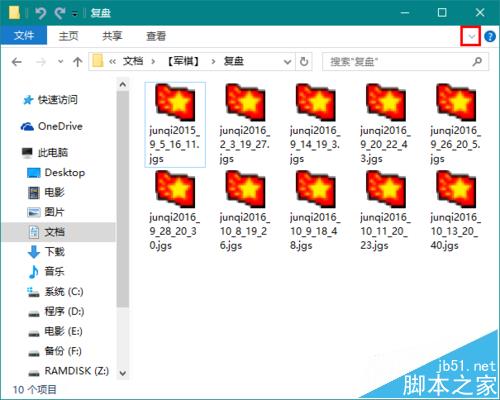Click the Help question mark icon
The image size is (500, 400).
click(490, 36)
